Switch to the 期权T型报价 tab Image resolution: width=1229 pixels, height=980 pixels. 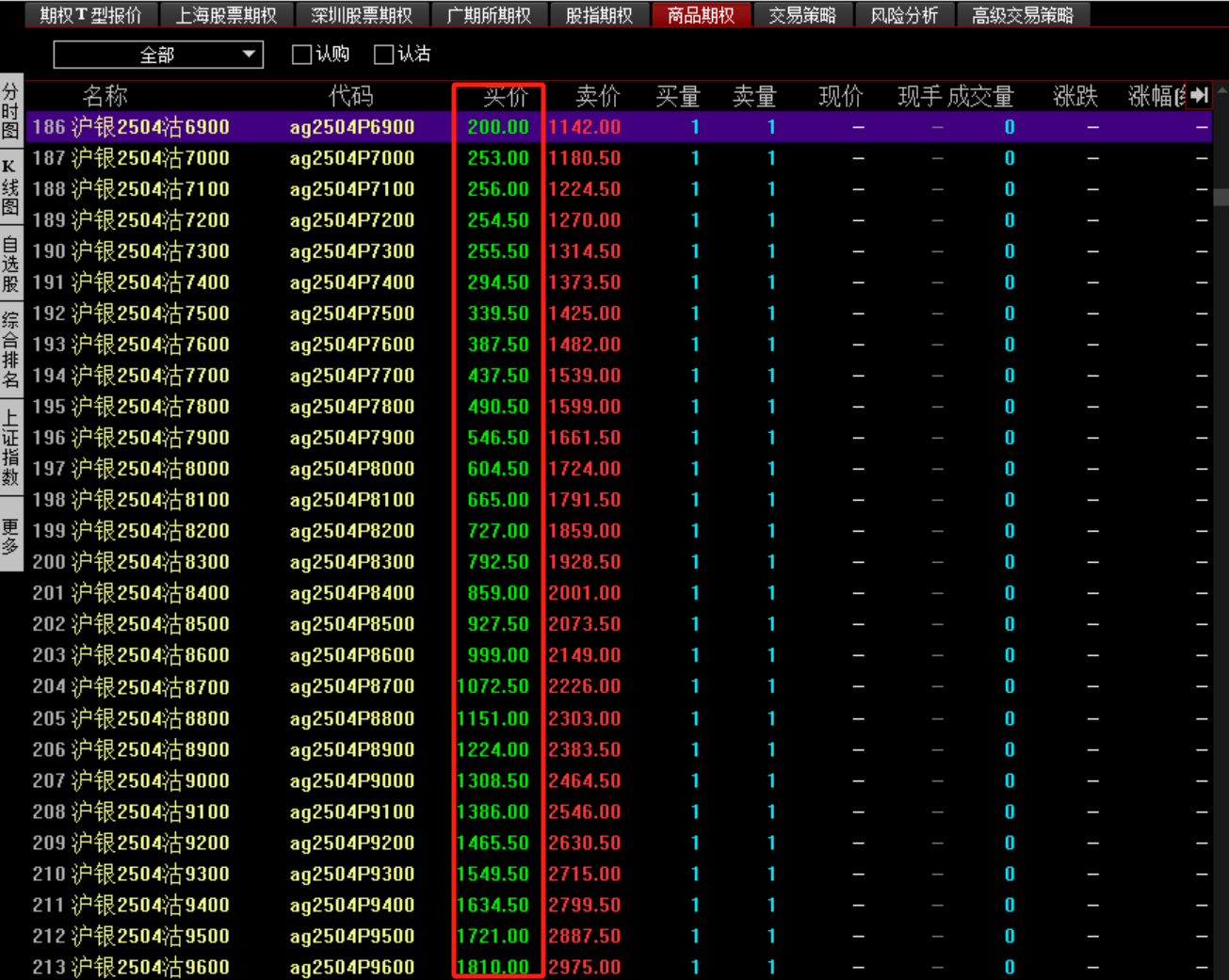coord(90,15)
